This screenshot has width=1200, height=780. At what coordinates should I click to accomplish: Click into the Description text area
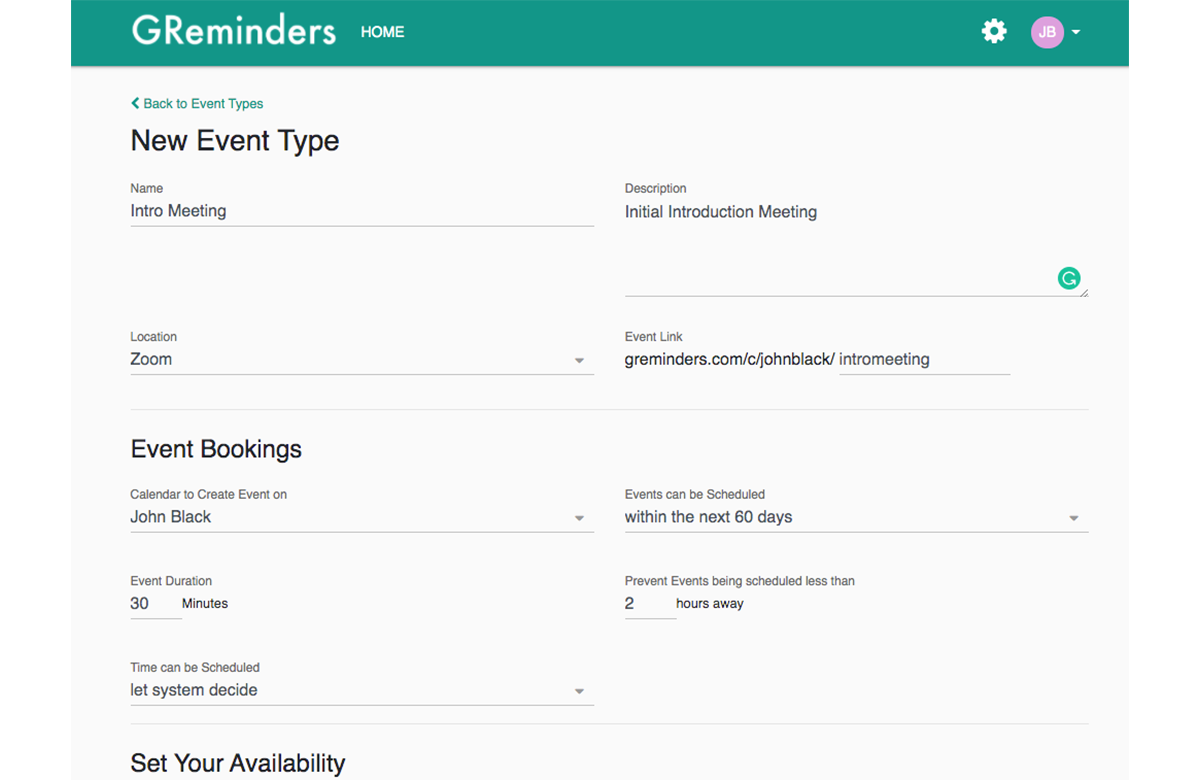856,247
